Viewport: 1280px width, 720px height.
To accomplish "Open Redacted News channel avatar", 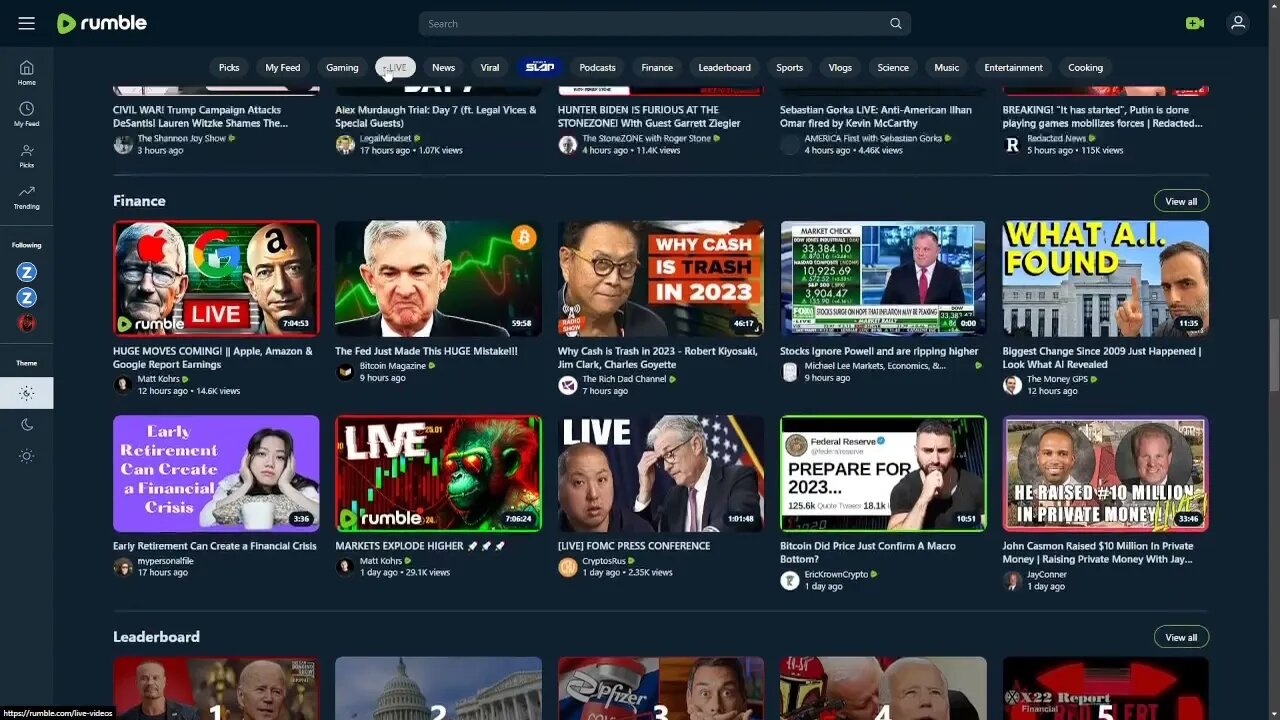I will [1012, 145].
